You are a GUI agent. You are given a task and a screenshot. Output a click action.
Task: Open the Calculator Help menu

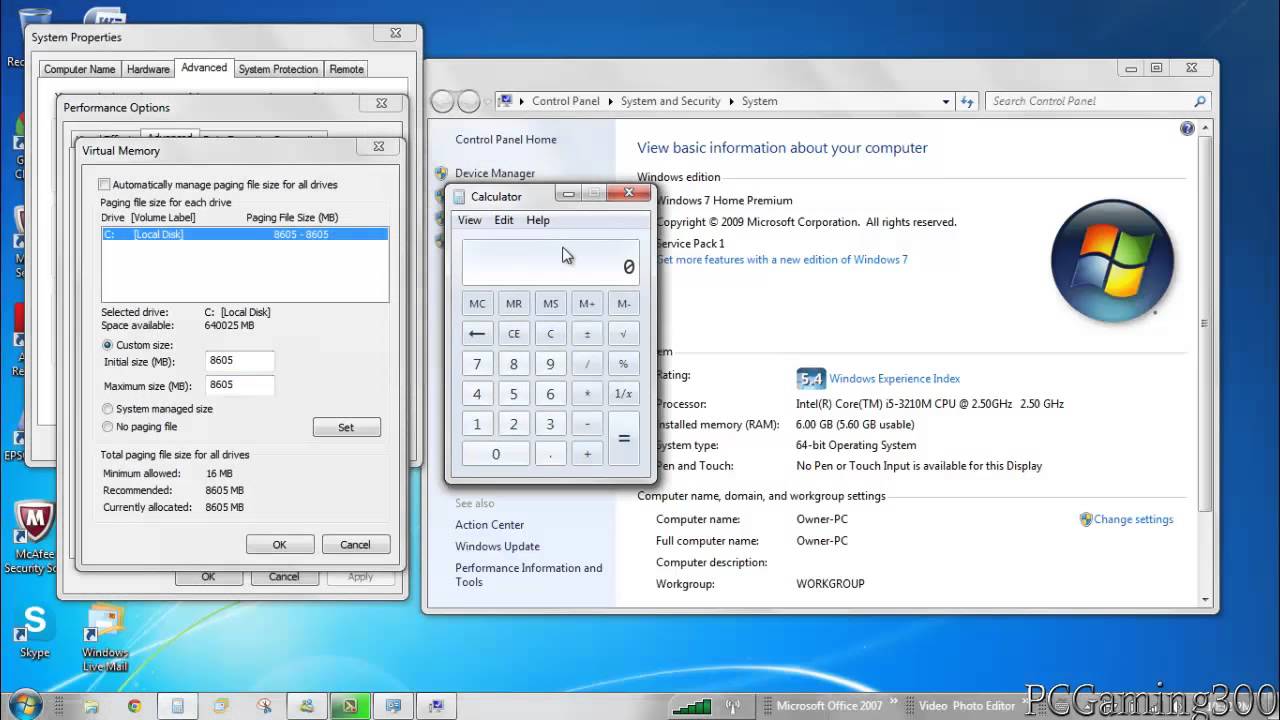click(538, 220)
